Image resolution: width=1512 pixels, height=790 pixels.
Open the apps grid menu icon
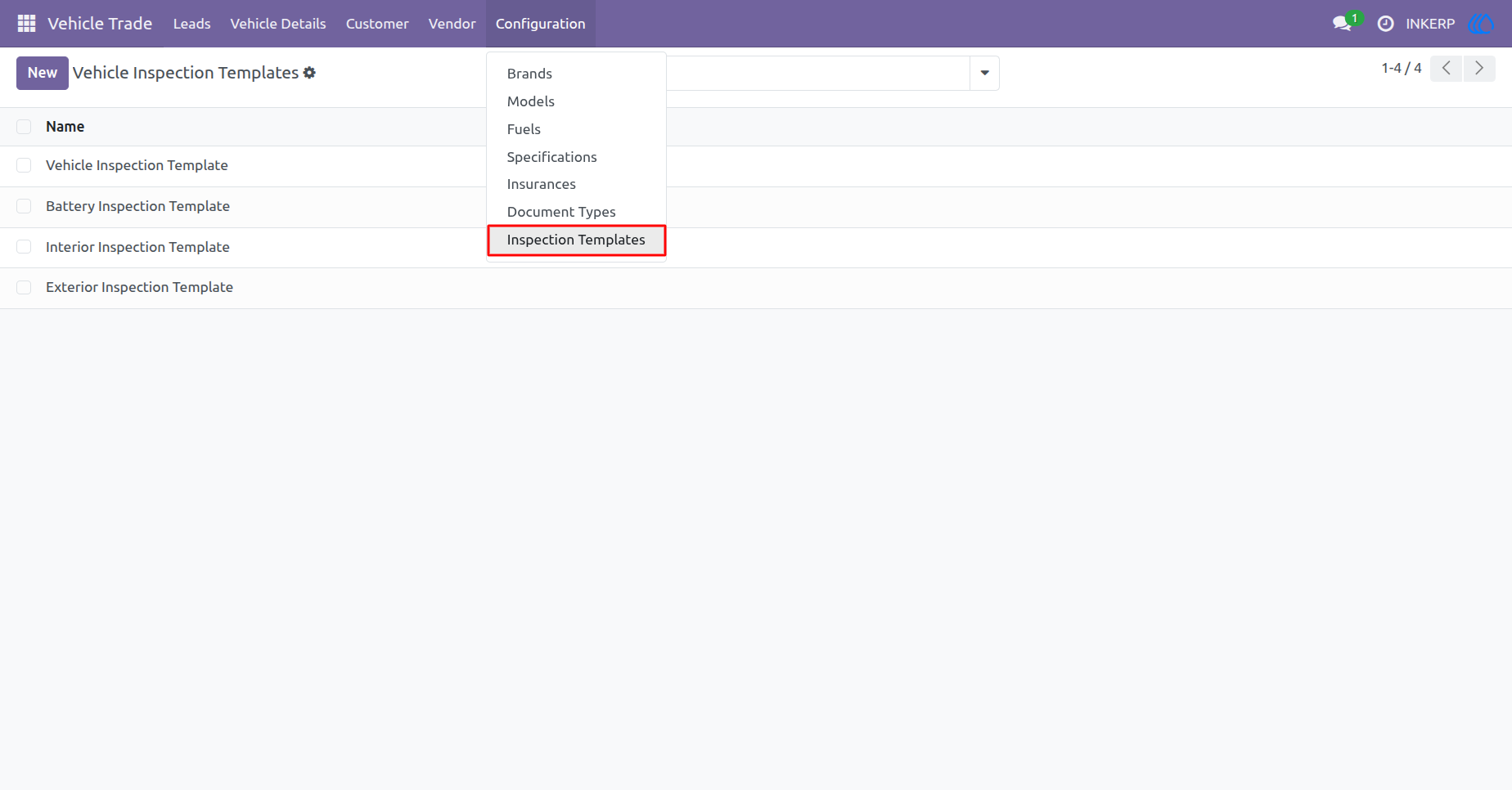[26, 24]
